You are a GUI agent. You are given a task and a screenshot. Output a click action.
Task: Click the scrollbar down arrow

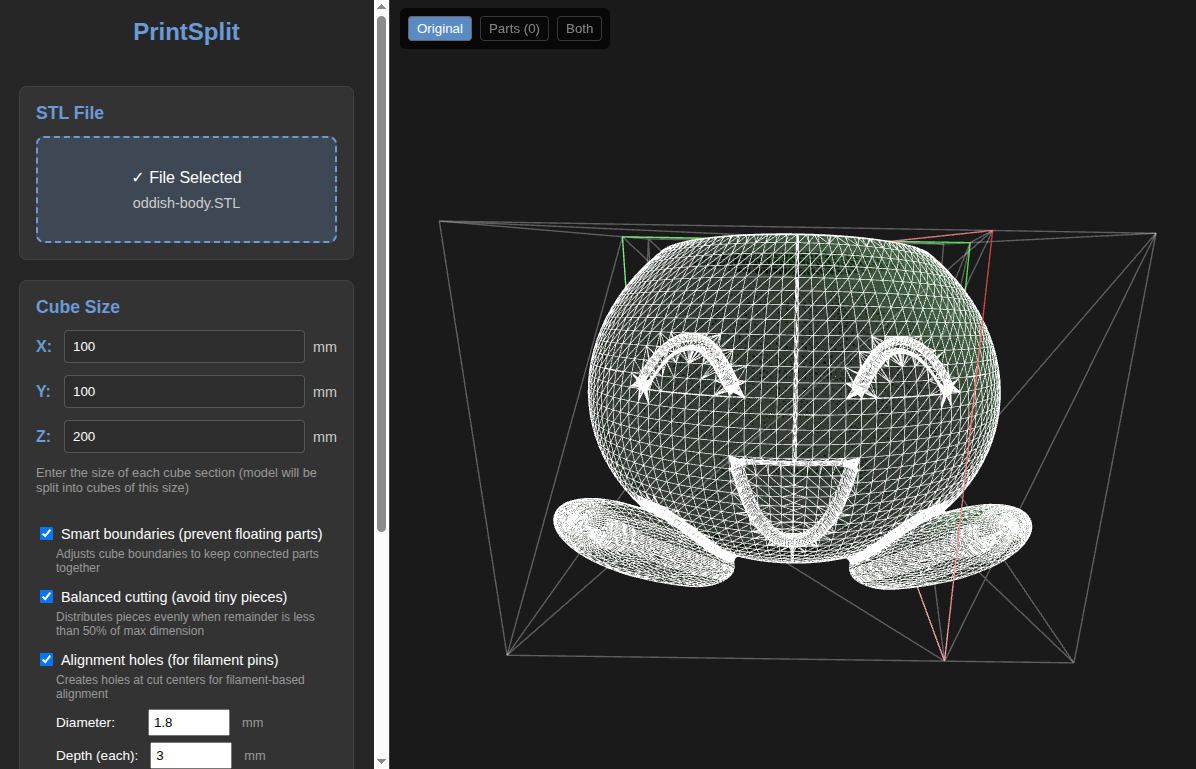click(x=381, y=761)
